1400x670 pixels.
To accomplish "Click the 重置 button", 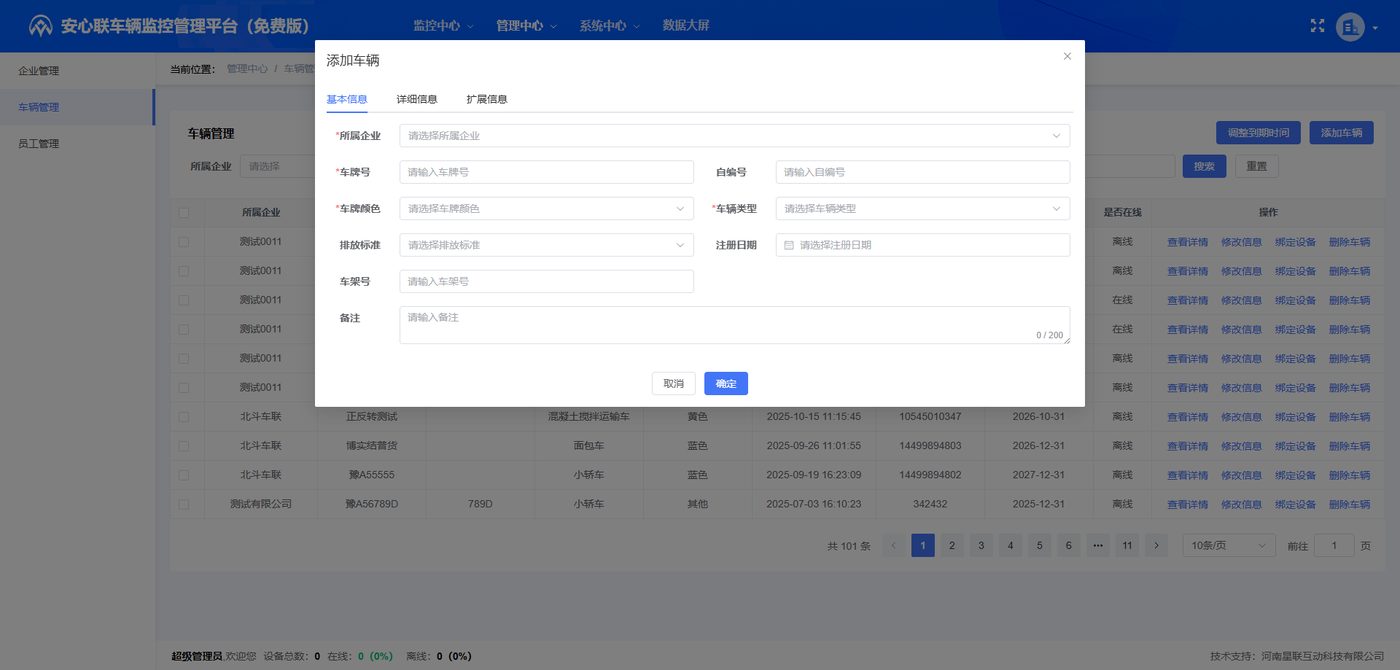I will [x=1257, y=166].
